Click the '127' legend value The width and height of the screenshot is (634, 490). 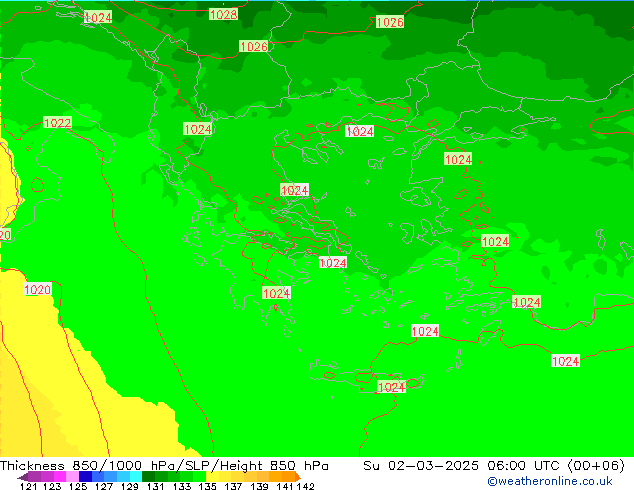104,486
